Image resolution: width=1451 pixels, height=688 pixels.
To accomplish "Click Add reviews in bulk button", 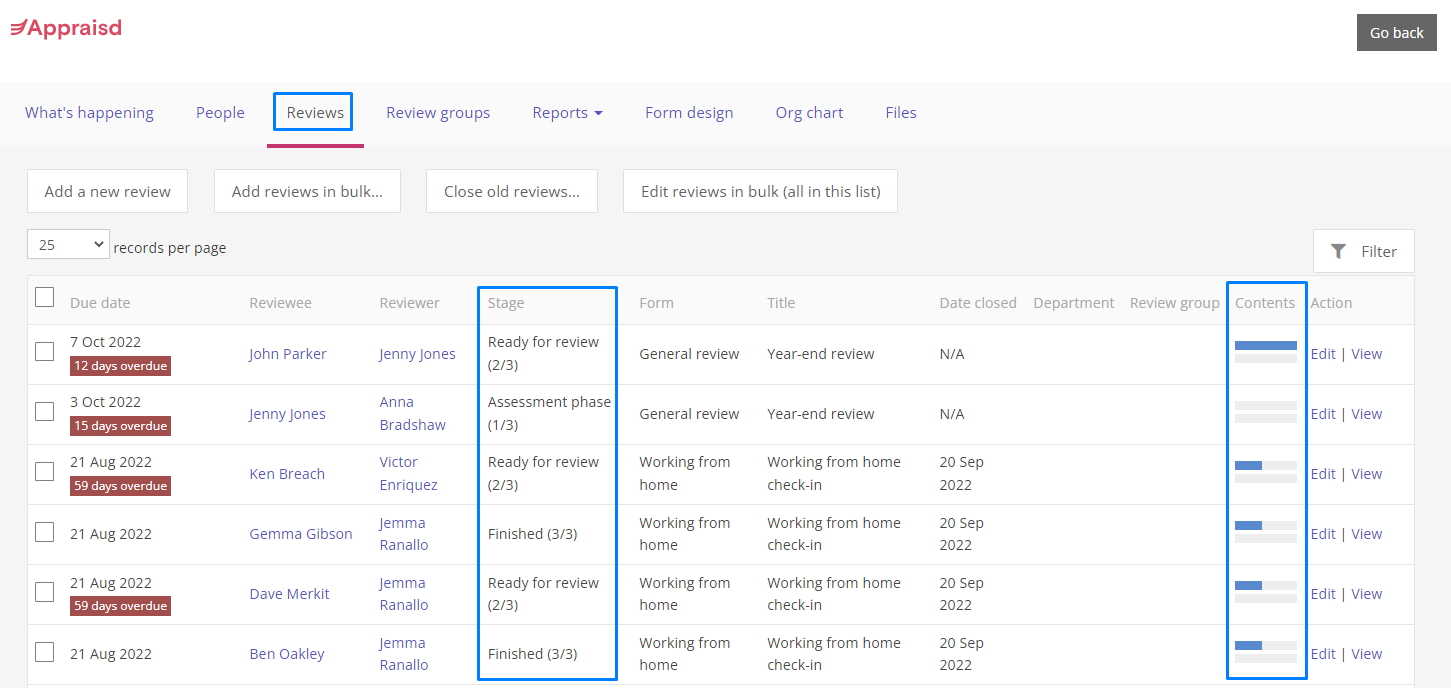I will point(307,191).
